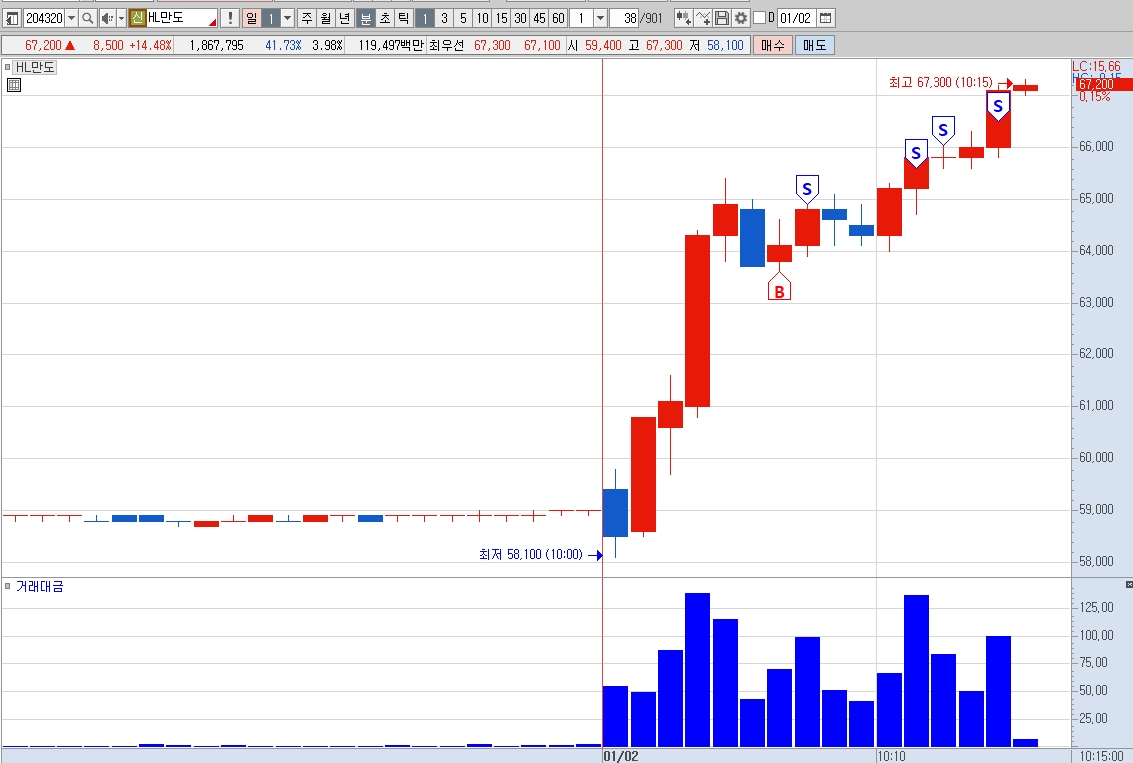
Task: Open stock code 204320 dropdown arrow
Action: 71,18
